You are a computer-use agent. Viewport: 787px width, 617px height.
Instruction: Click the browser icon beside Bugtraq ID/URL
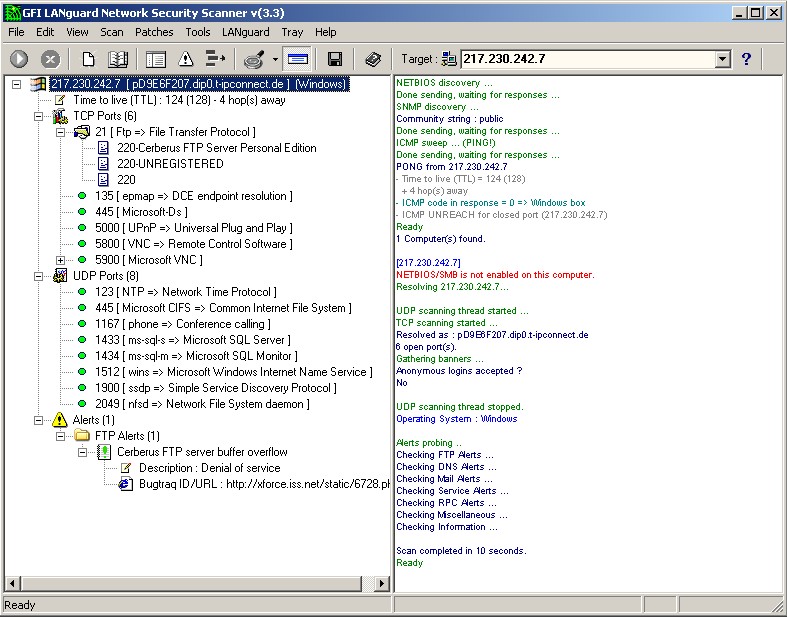[125, 484]
